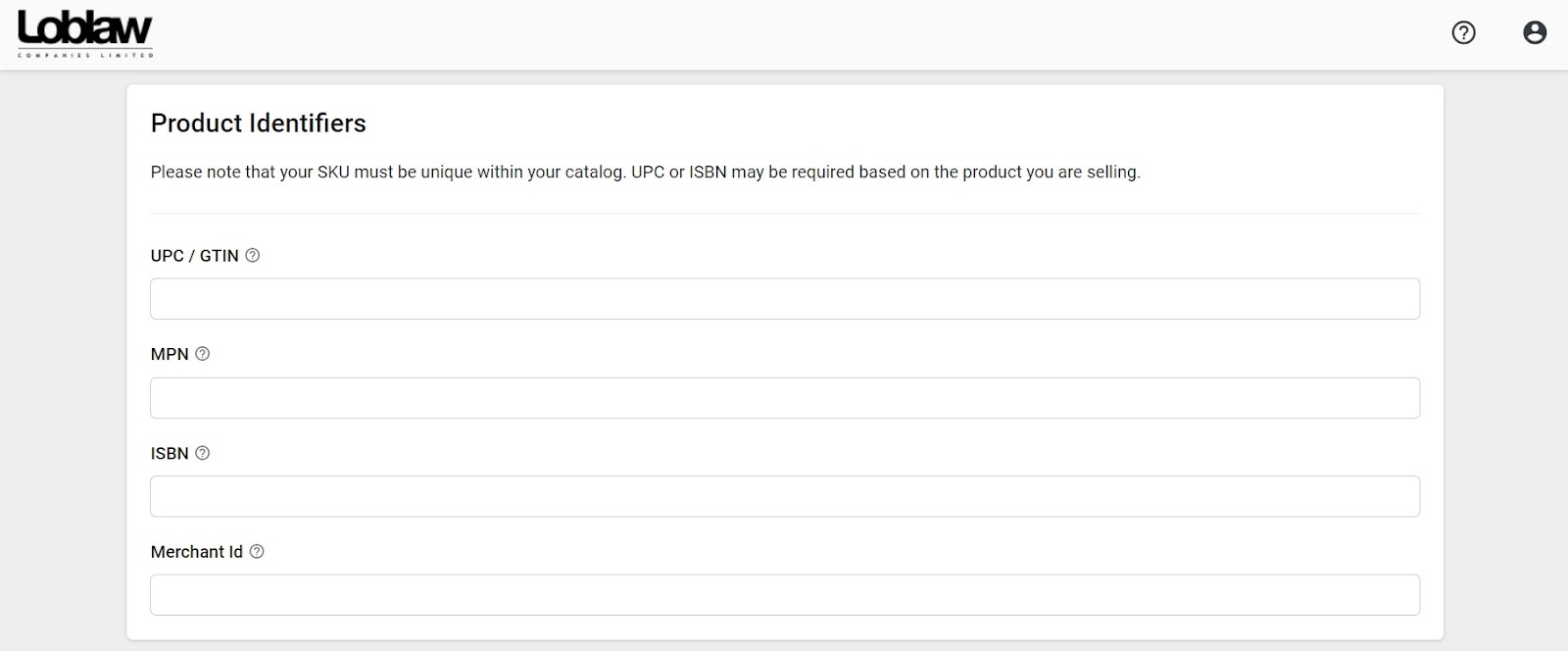Image resolution: width=1568 pixels, height=651 pixels.
Task: Show help tooltip for UPC / GTIN
Action: click(253, 256)
